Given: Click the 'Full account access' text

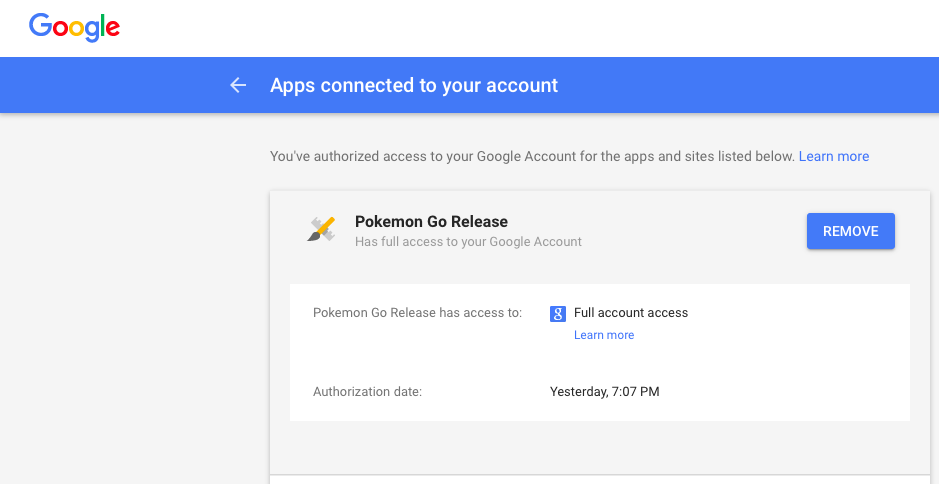Looking at the screenshot, I should click(x=630, y=313).
